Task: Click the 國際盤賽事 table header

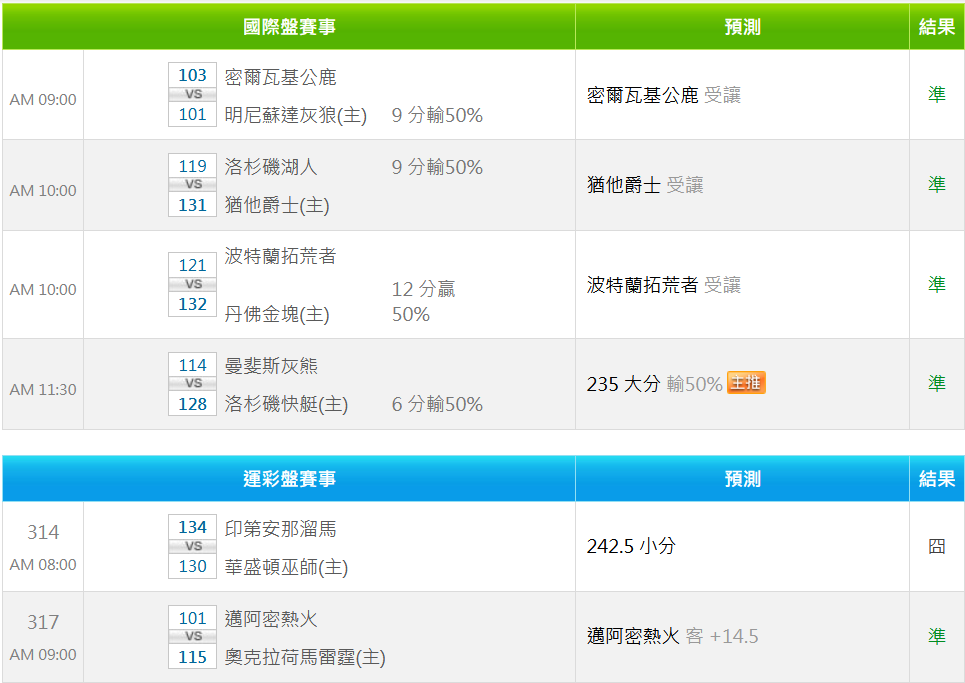Action: click(289, 27)
